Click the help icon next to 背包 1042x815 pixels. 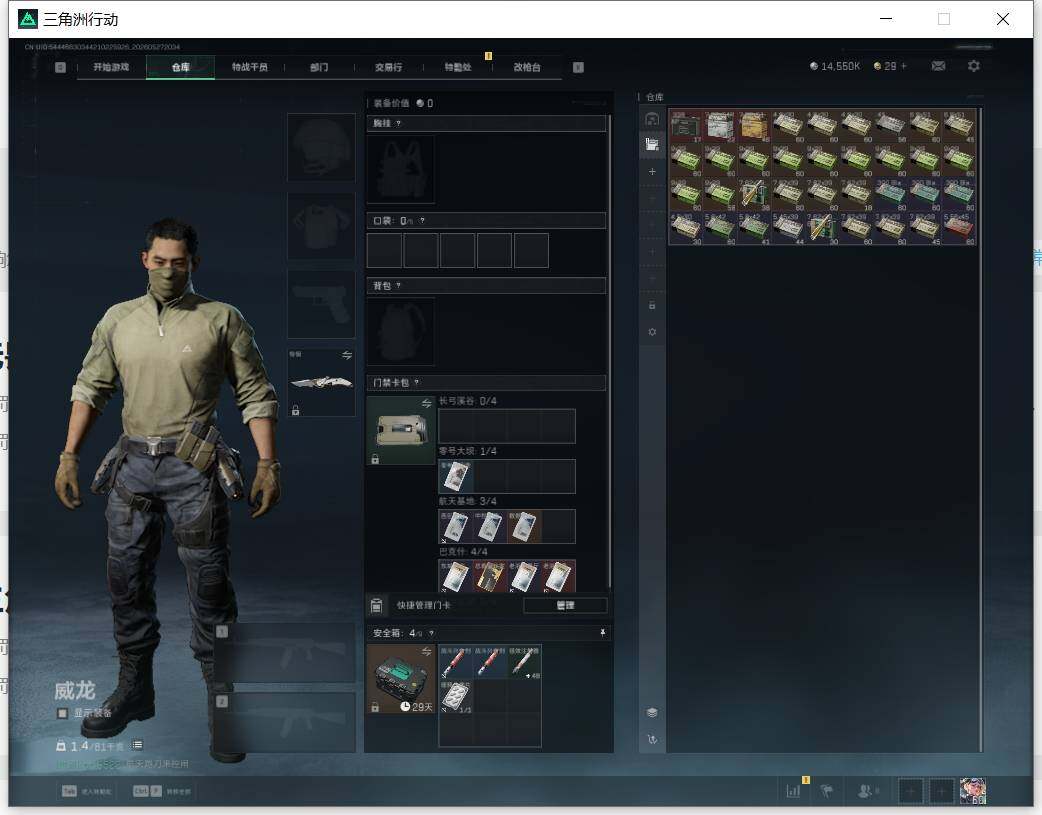tap(398, 285)
